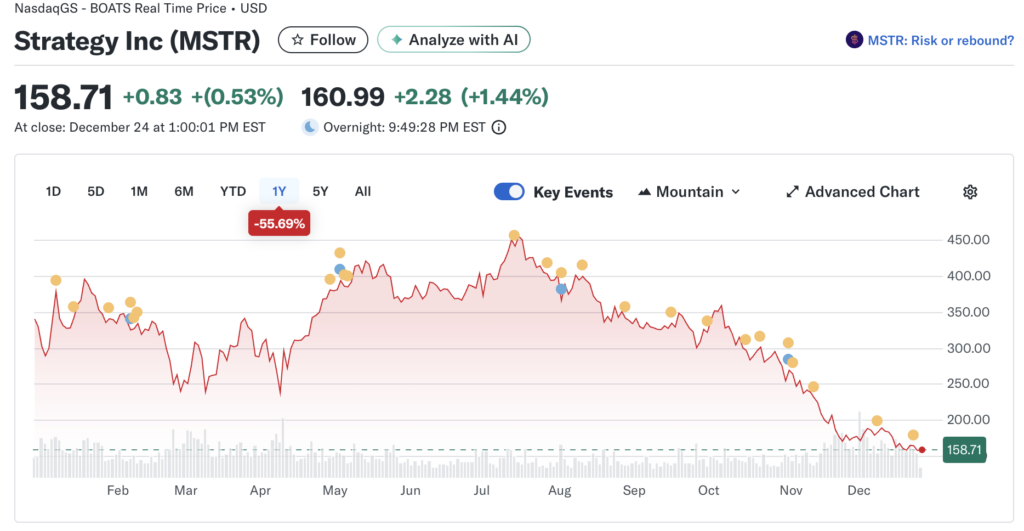Show the All time range
The height and width of the screenshot is (531, 1024).
coord(363,191)
